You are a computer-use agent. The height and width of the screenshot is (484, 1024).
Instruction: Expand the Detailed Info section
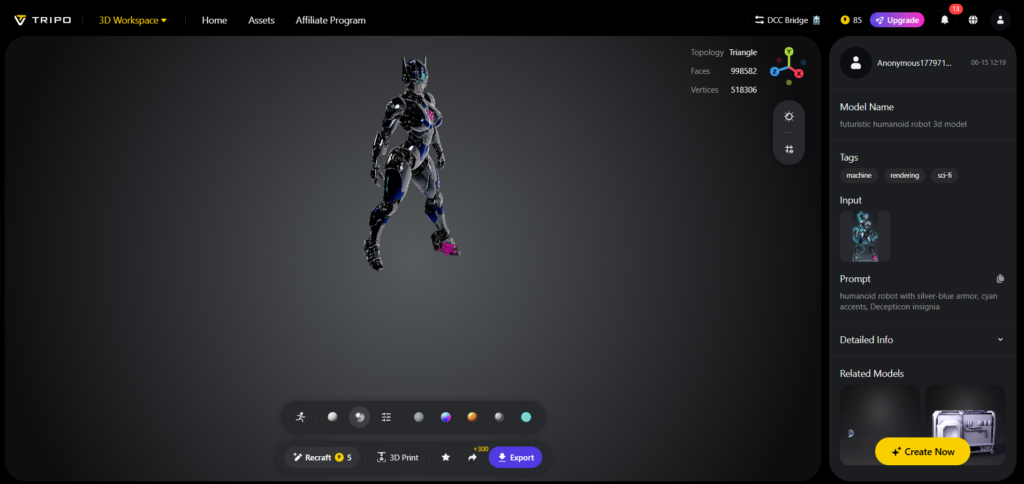click(922, 340)
